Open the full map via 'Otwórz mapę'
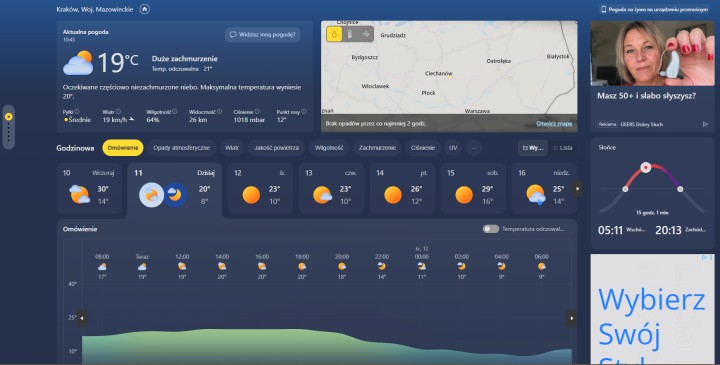This screenshot has height=365, width=720. tap(554, 124)
